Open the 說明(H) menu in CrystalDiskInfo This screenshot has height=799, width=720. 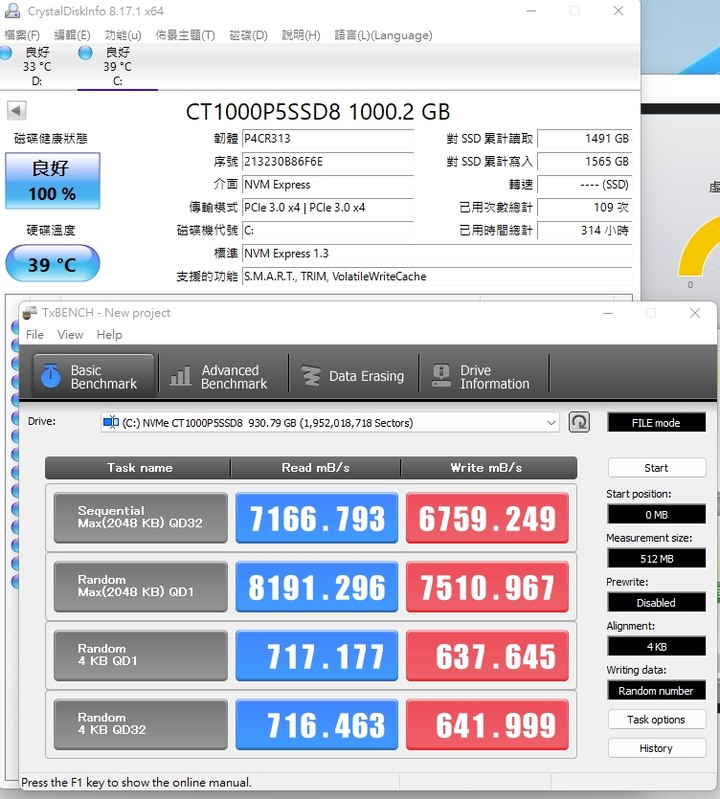[301, 35]
